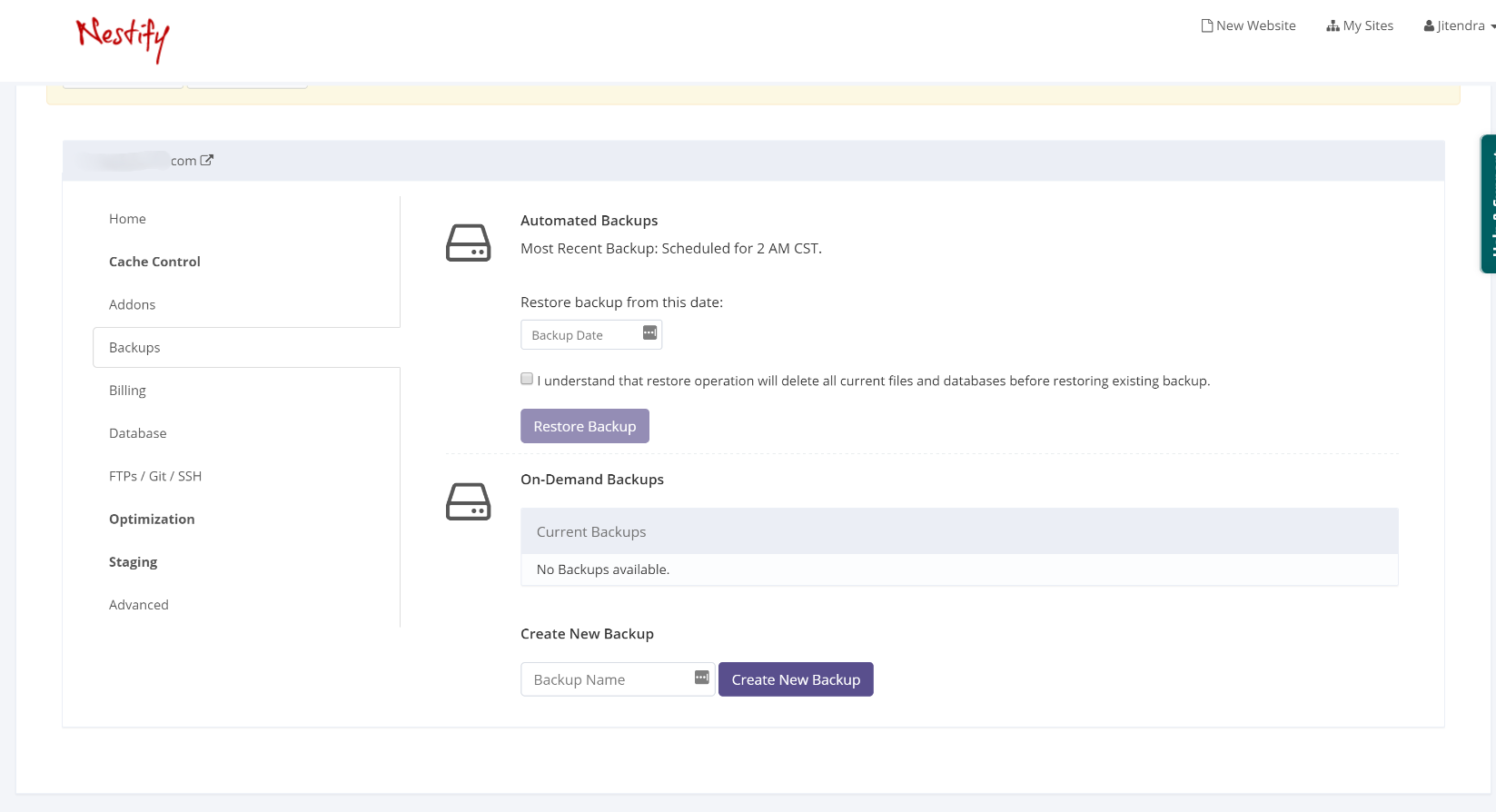Image resolution: width=1496 pixels, height=812 pixels.
Task: Go to the Staging section
Action: 133,562
